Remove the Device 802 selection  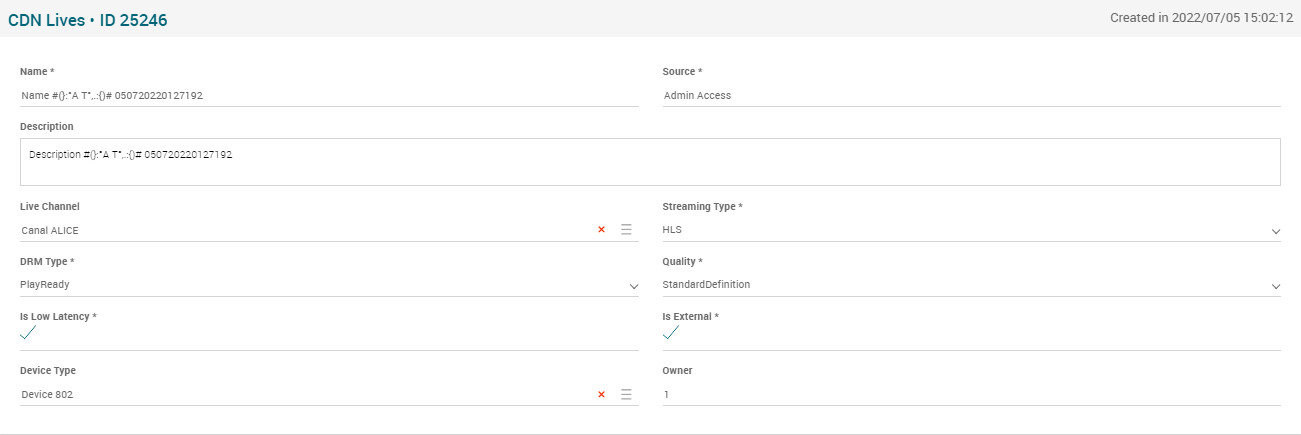pos(601,395)
